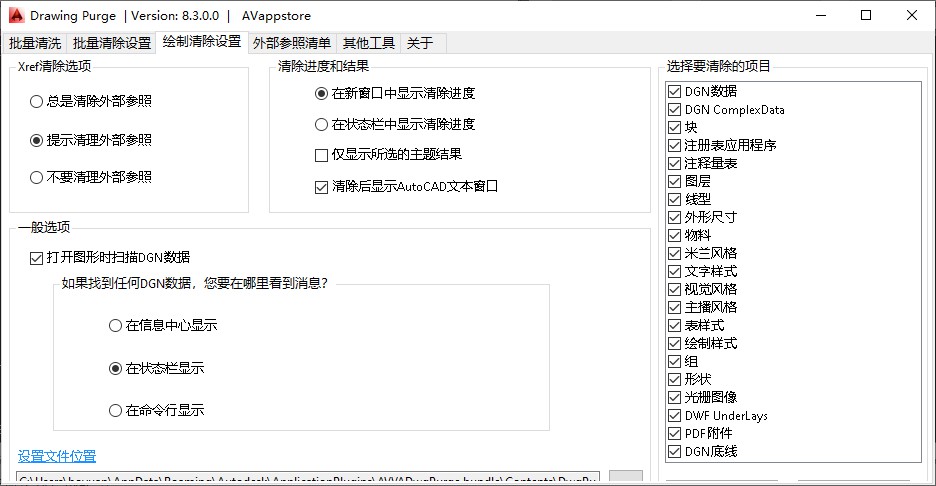Toggle the 图层 item in purge list
The image size is (936, 486).
(675, 181)
